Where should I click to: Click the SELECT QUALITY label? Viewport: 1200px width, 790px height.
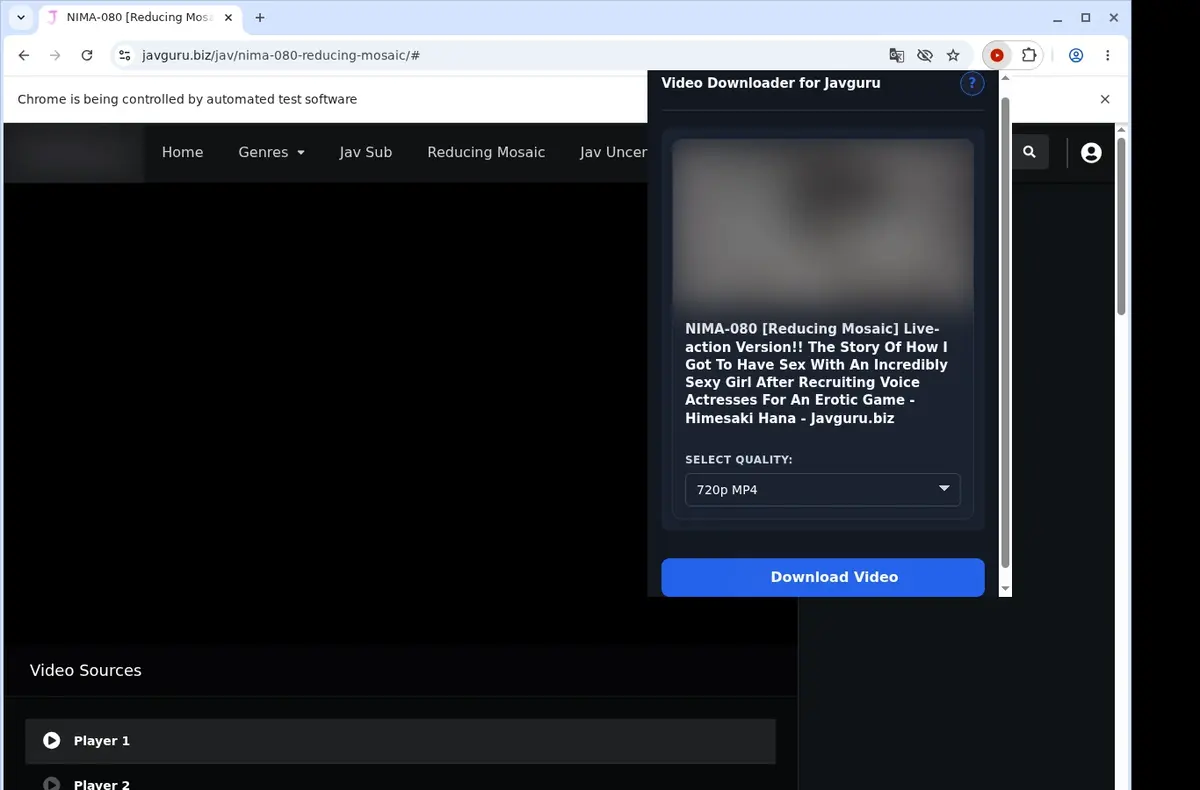pos(739,460)
